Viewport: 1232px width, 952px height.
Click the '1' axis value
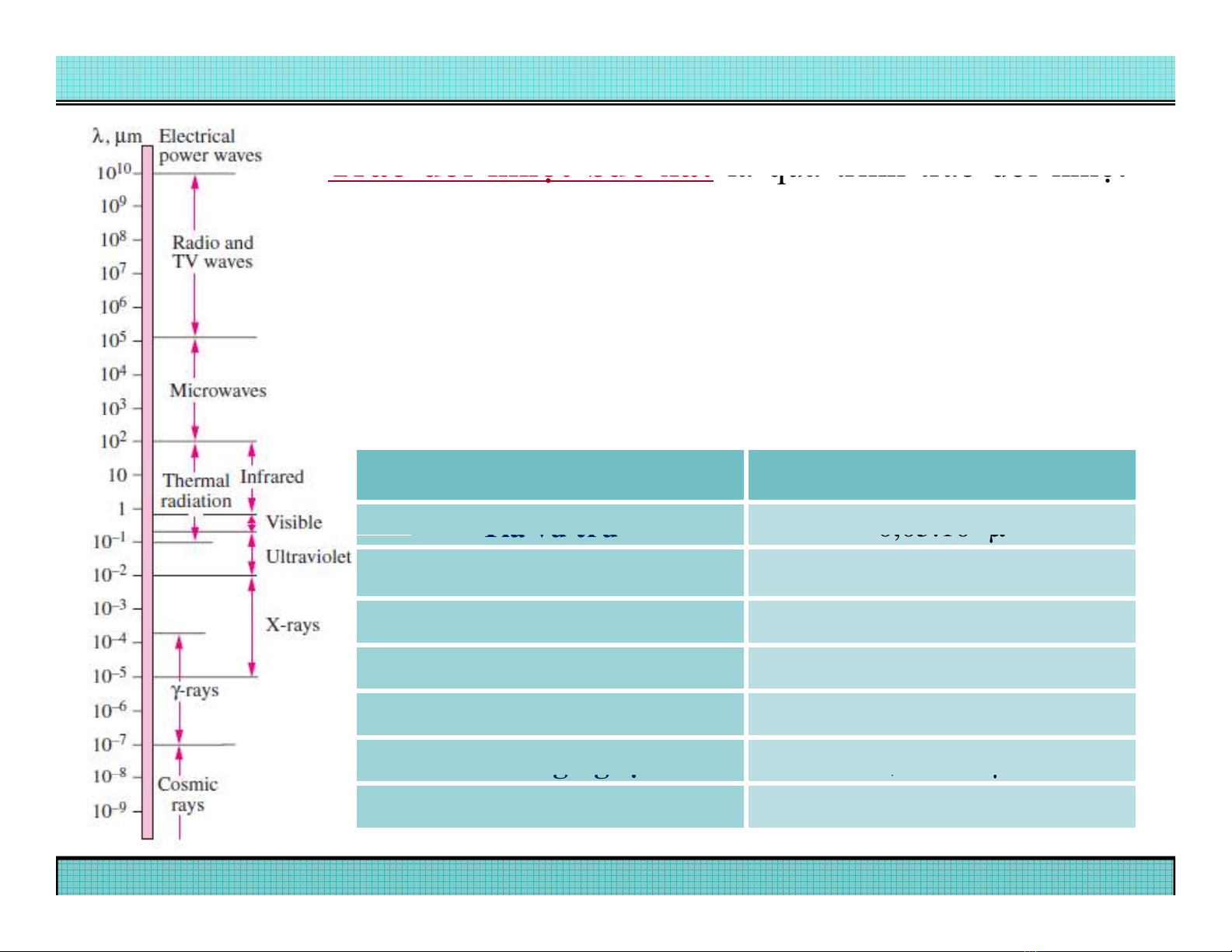point(121,509)
